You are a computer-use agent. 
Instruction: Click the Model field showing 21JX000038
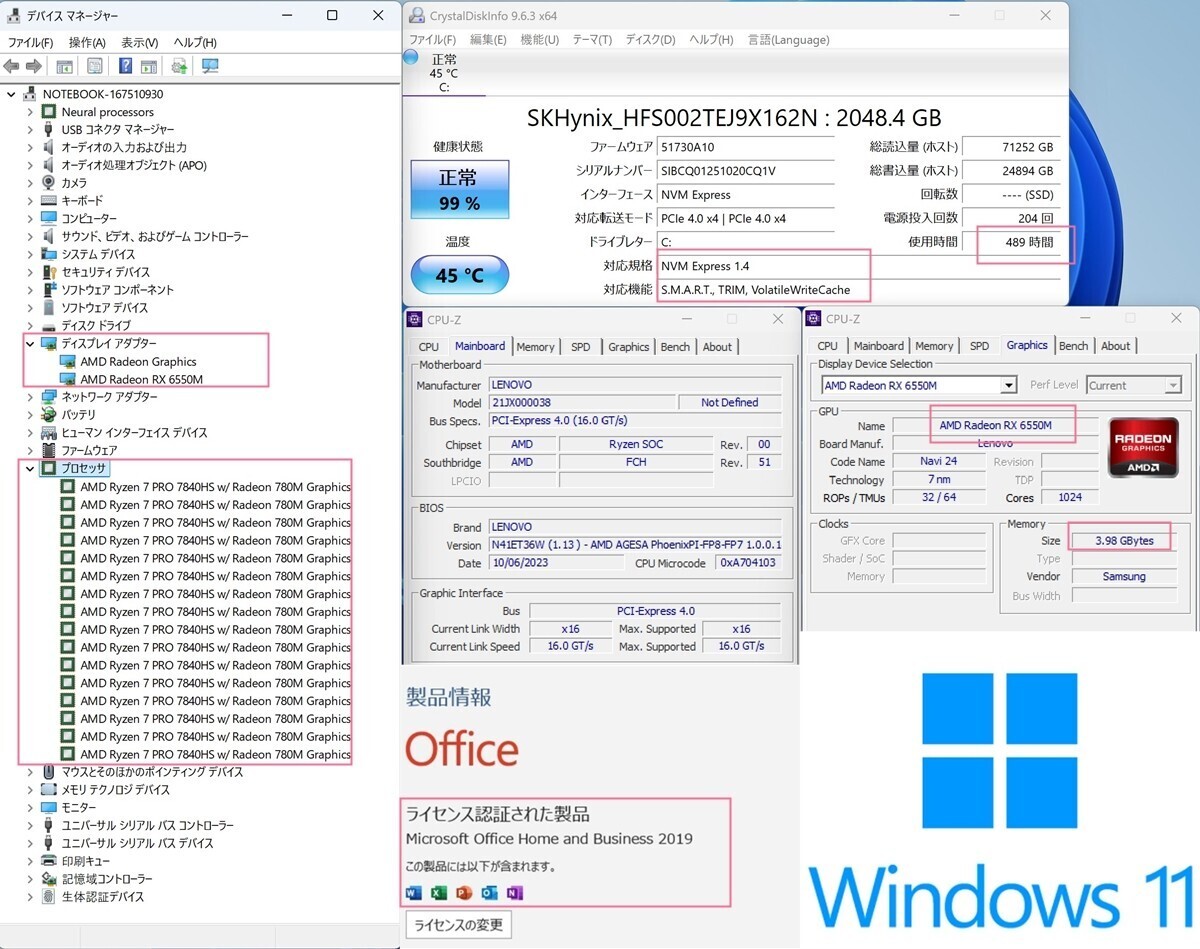tap(580, 402)
